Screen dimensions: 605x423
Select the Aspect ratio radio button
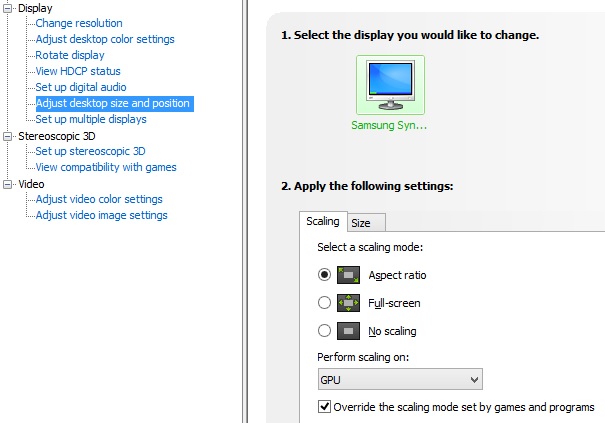point(324,274)
